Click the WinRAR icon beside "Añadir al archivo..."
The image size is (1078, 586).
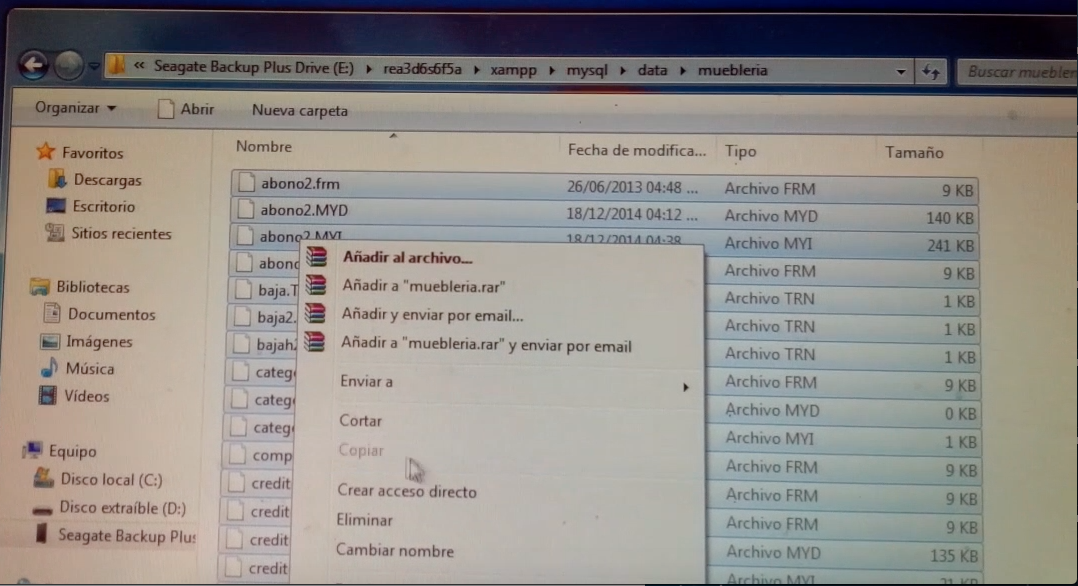(317, 256)
